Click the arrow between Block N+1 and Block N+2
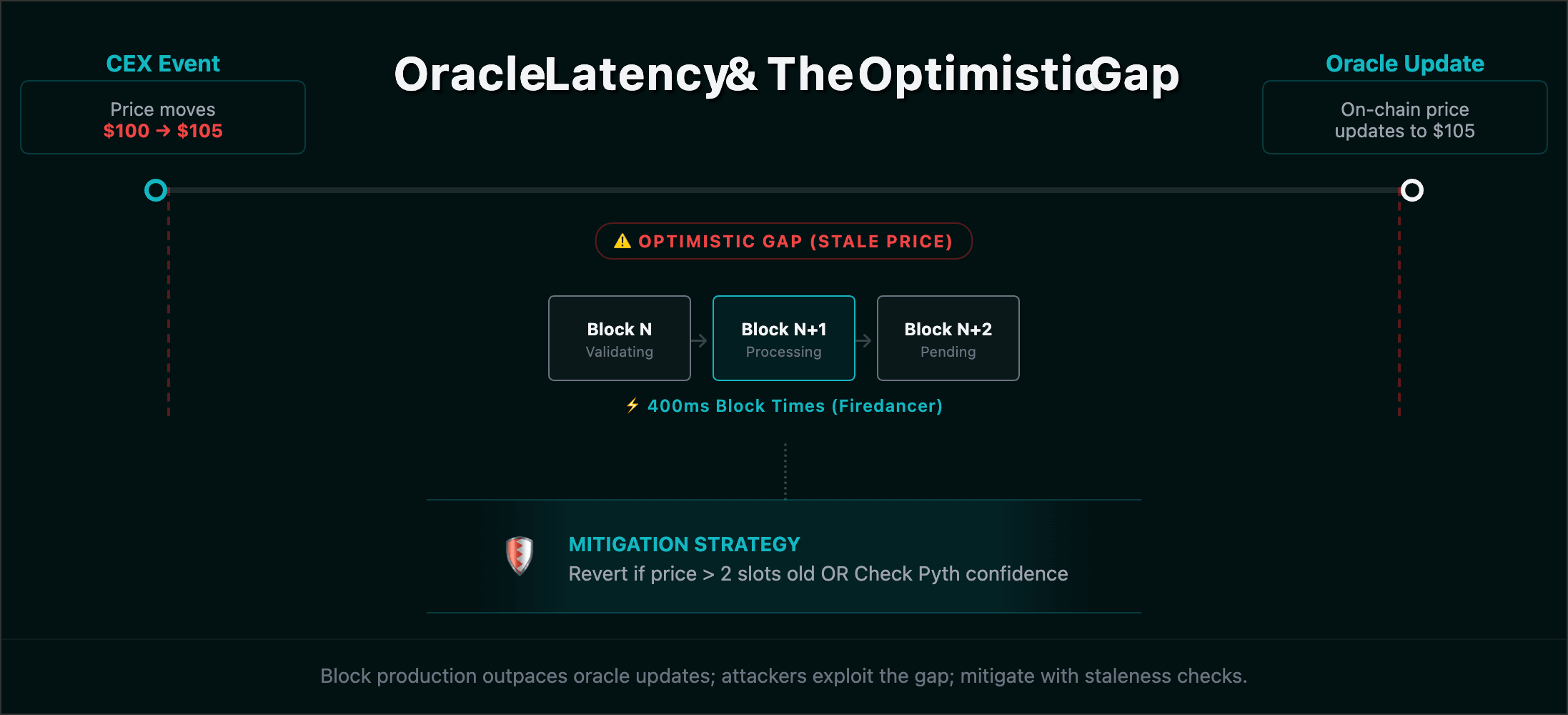 (x=864, y=340)
